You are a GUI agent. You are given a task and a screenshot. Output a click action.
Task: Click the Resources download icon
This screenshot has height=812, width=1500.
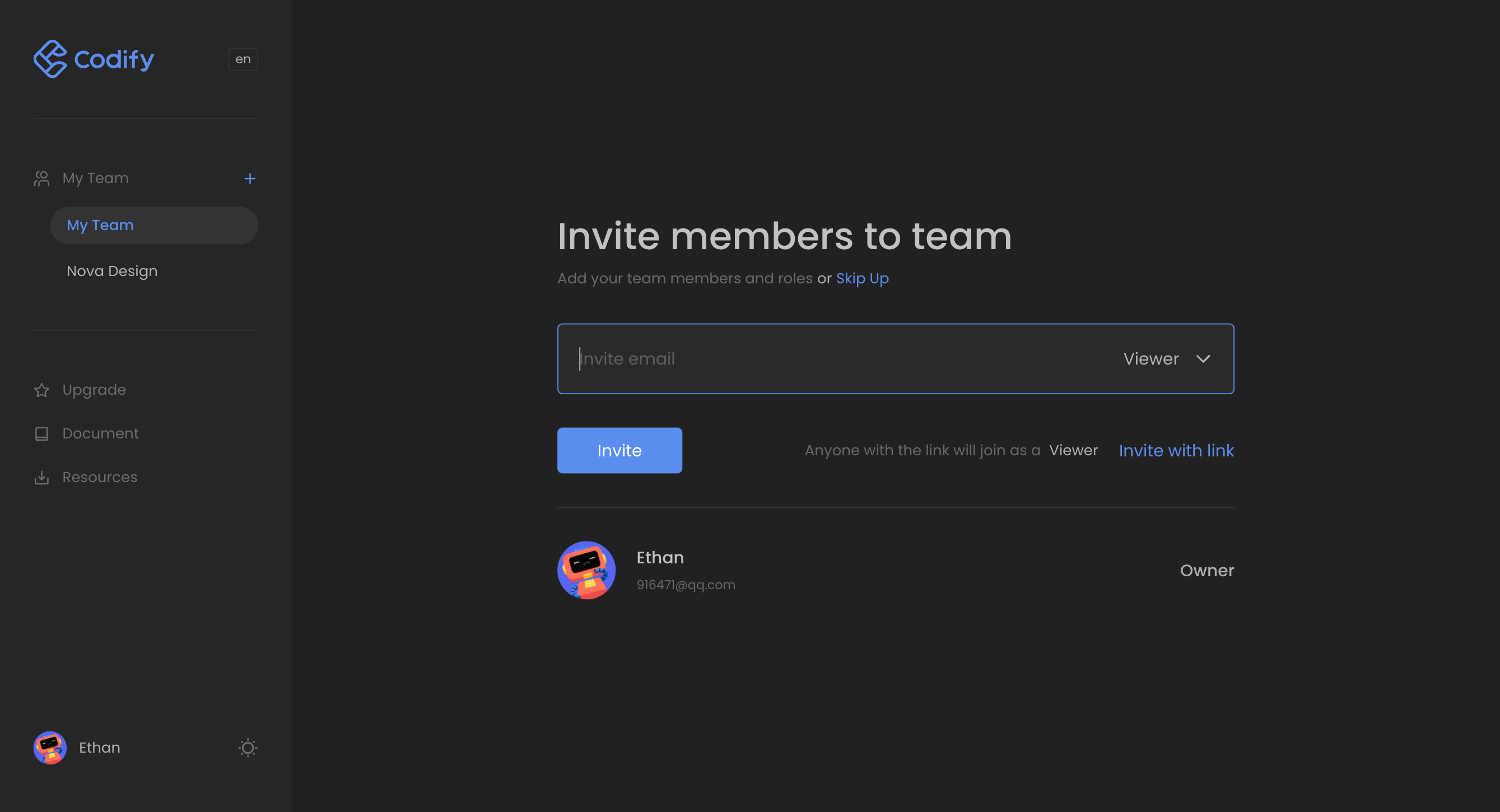click(x=41, y=477)
